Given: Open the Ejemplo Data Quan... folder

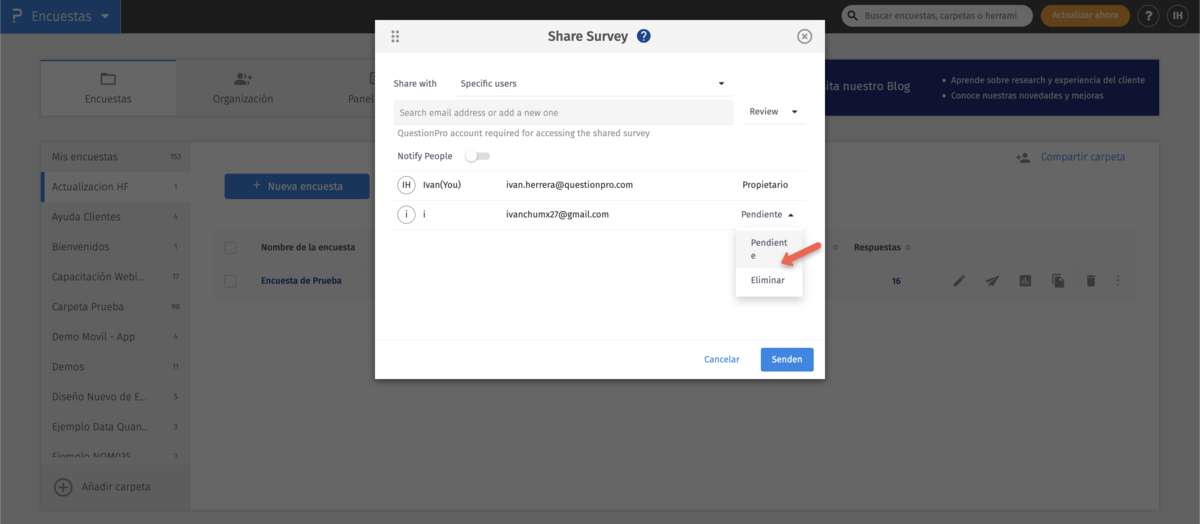Looking at the screenshot, I should [115, 427].
